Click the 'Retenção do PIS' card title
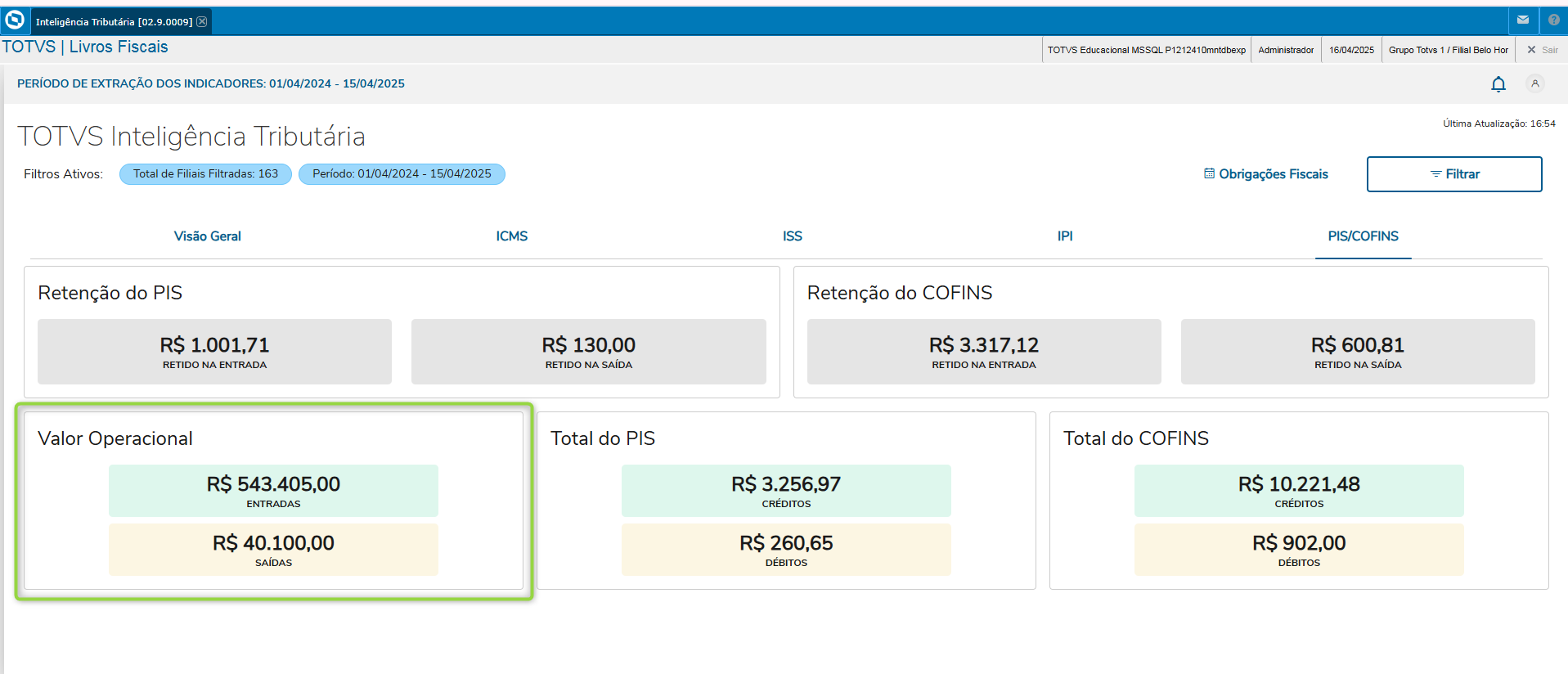 (x=110, y=293)
